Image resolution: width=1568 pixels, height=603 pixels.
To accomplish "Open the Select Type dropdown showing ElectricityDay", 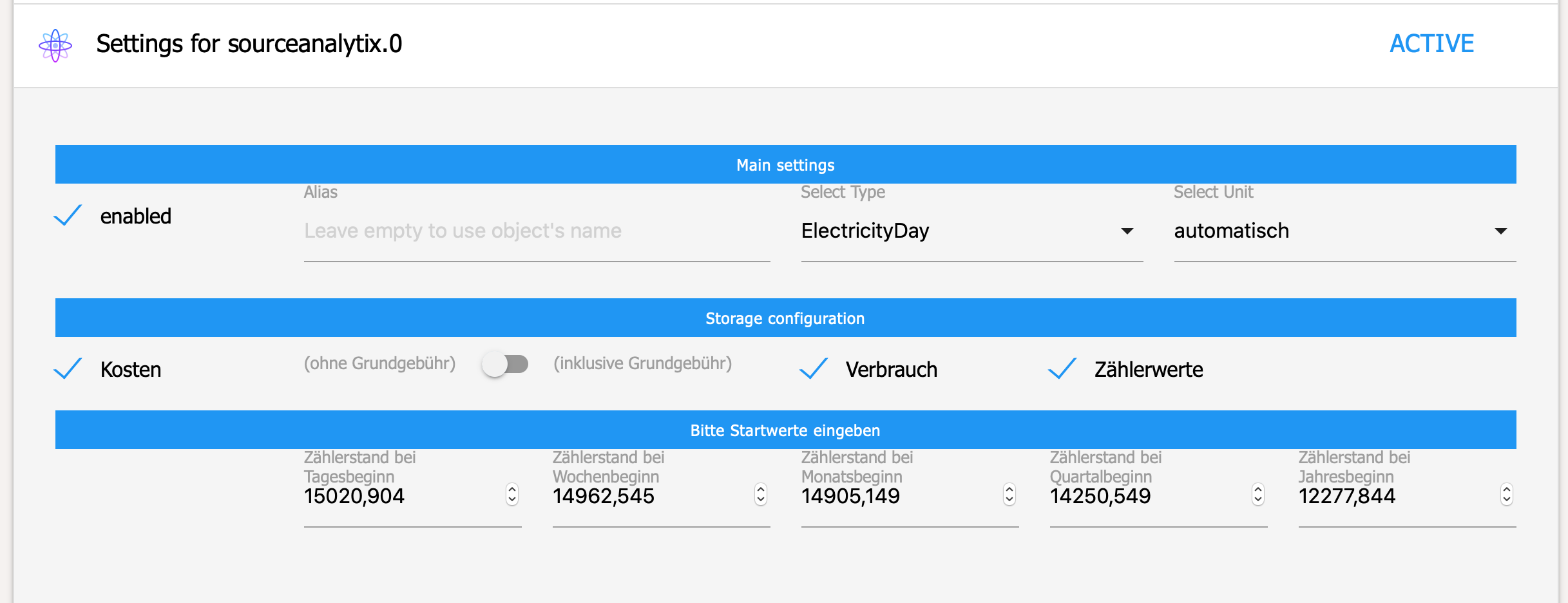I will (x=972, y=231).
